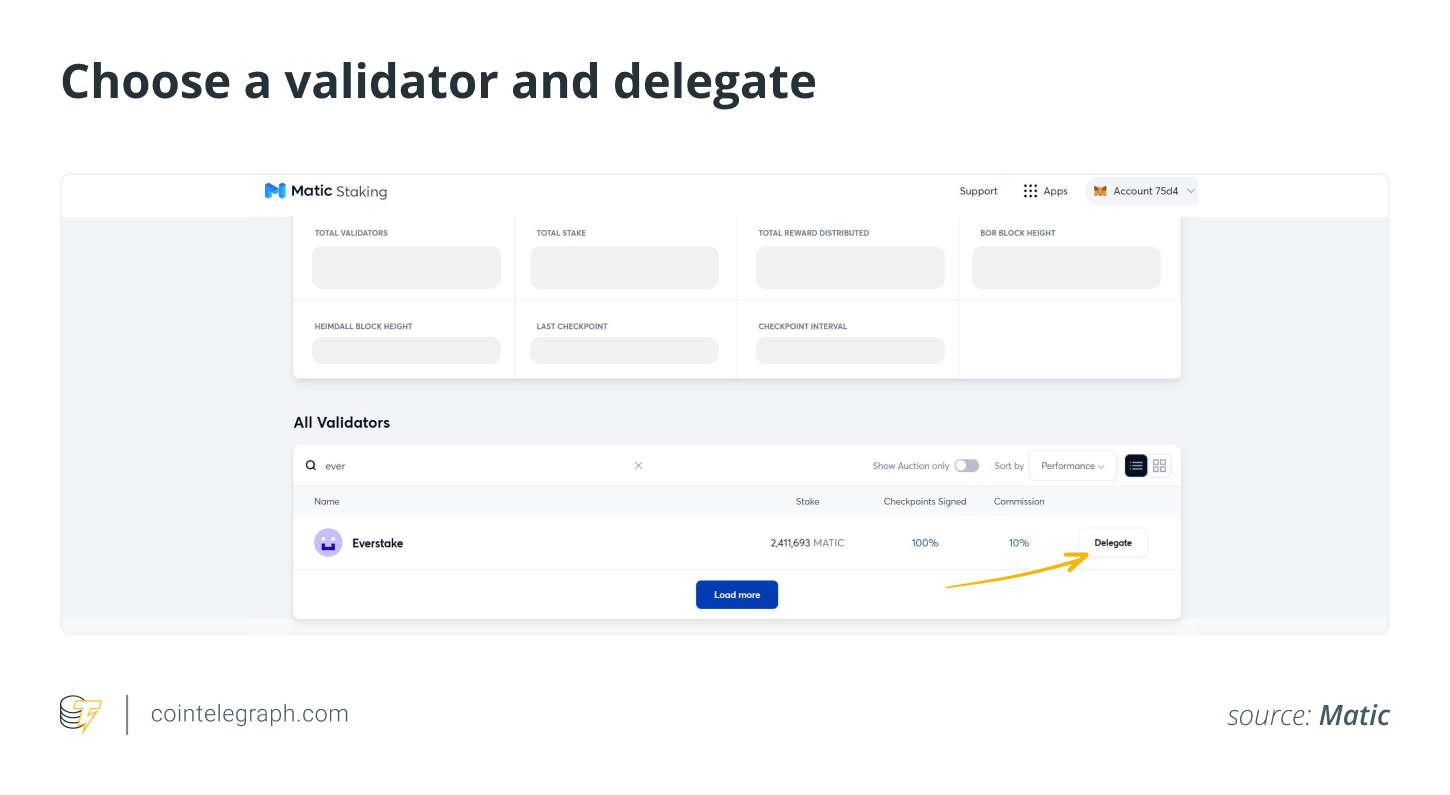Switch validators to list view

click(1135, 465)
